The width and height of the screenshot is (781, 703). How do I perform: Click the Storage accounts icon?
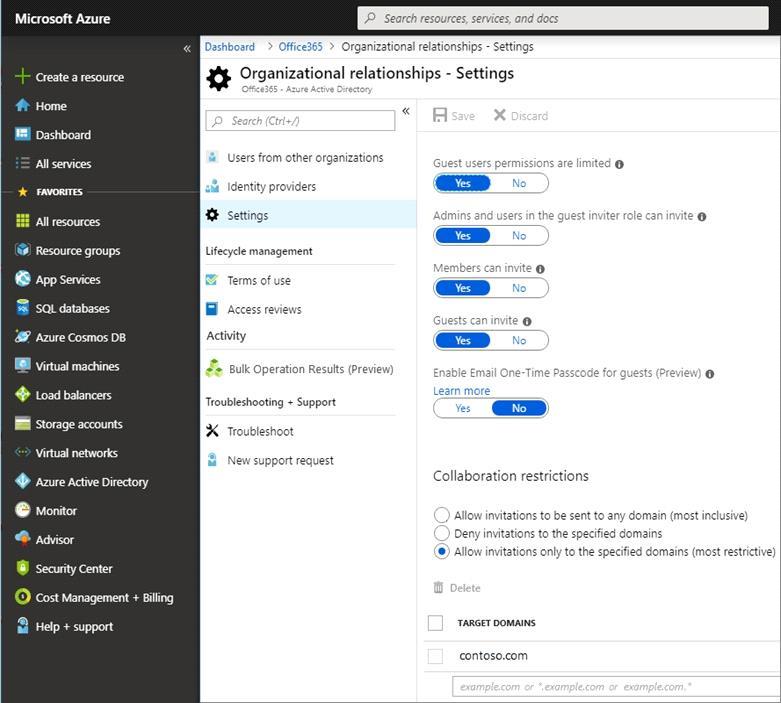[x=23, y=424]
